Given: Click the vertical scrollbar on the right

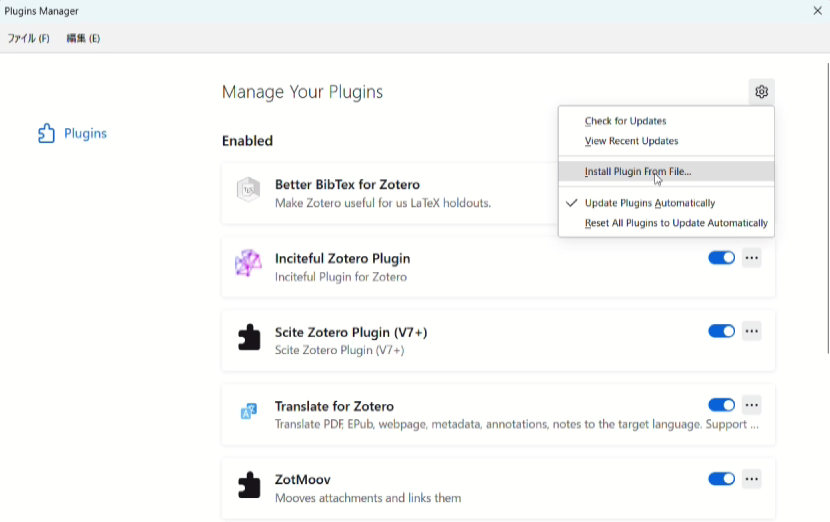Looking at the screenshot, I should tap(828, 208).
